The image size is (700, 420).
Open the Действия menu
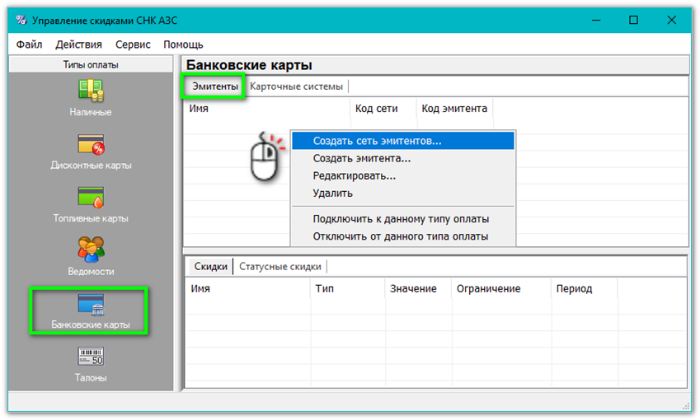coord(78,44)
